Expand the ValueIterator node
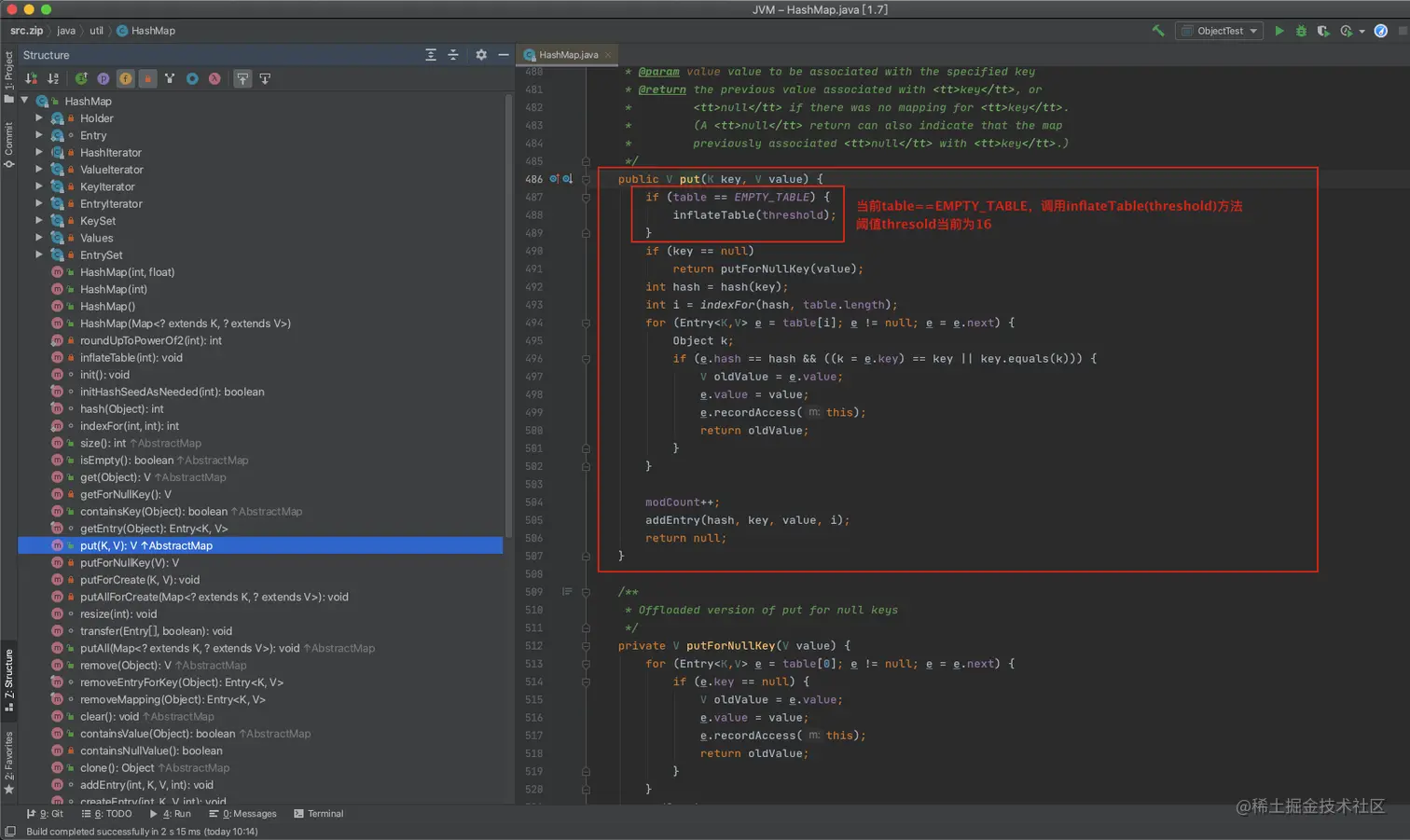The image size is (1410, 840). tap(39, 170)
